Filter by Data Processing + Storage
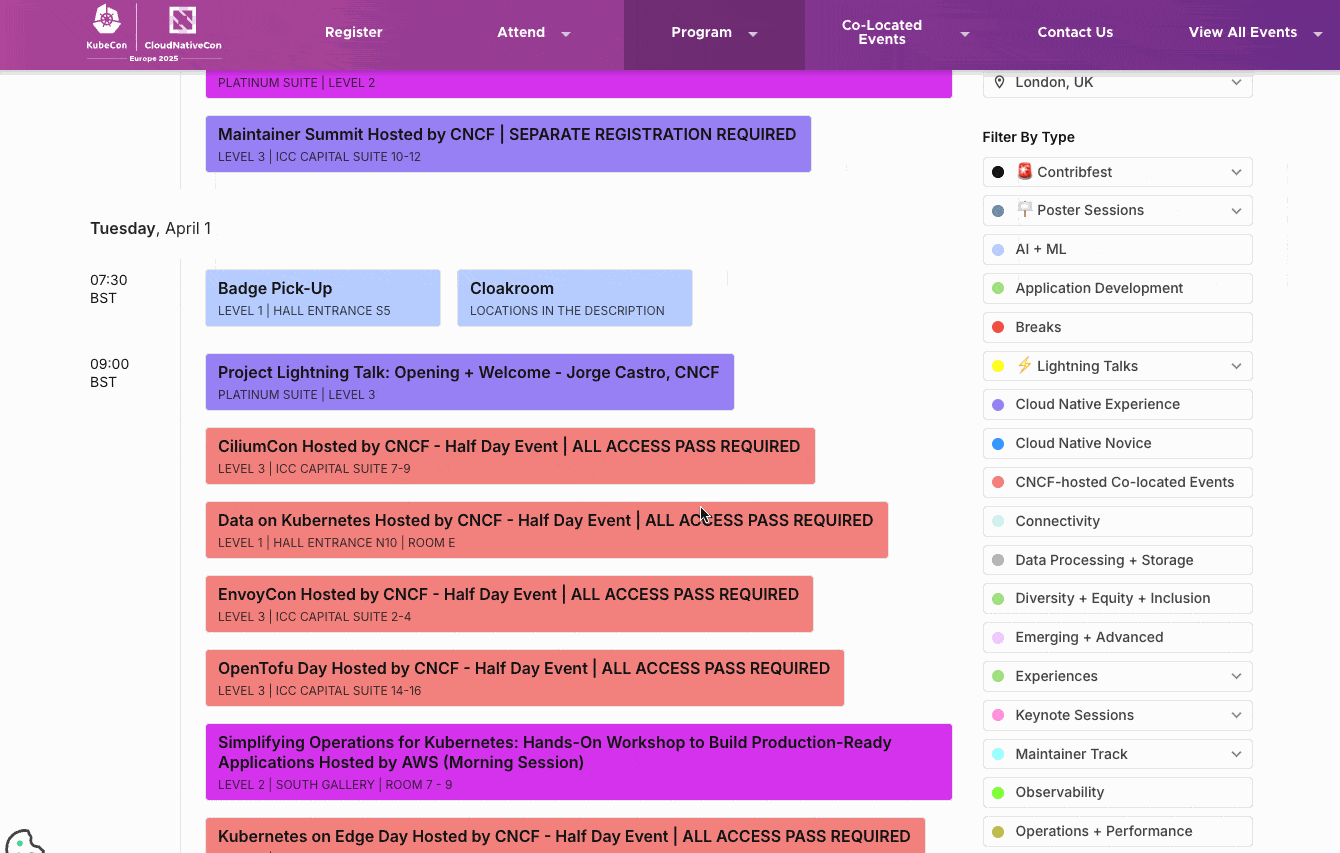 coord(1117,560)
